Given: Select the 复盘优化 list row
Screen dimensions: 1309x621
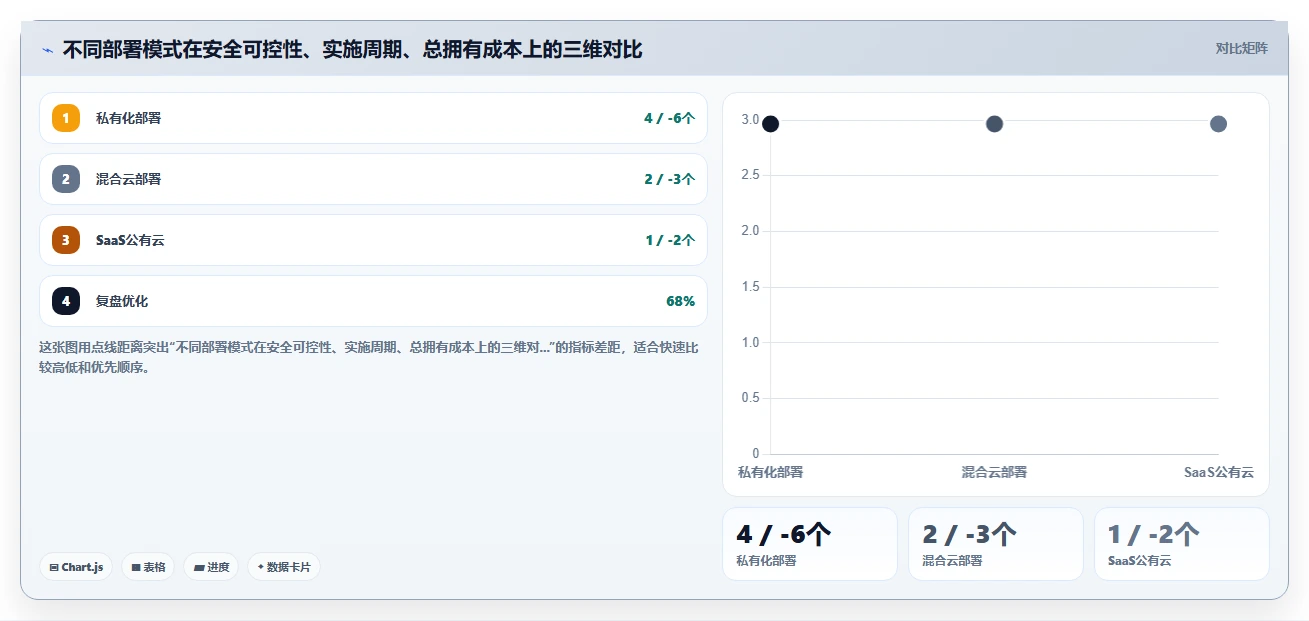Looking at the screenshot, I should pyautogui.click(x=373, y=301).
